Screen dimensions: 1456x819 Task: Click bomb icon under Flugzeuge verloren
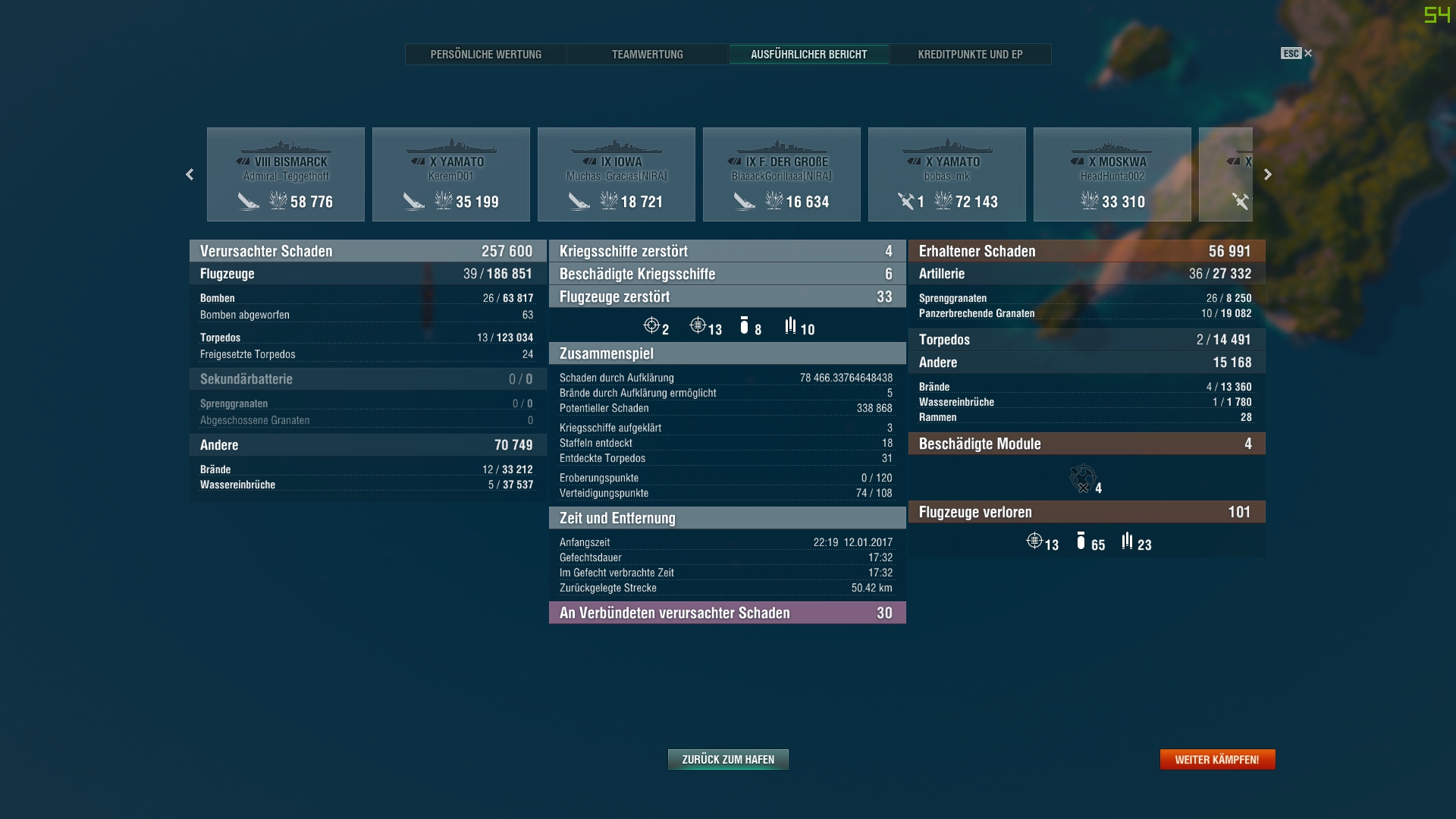(x=1081, y=541)
